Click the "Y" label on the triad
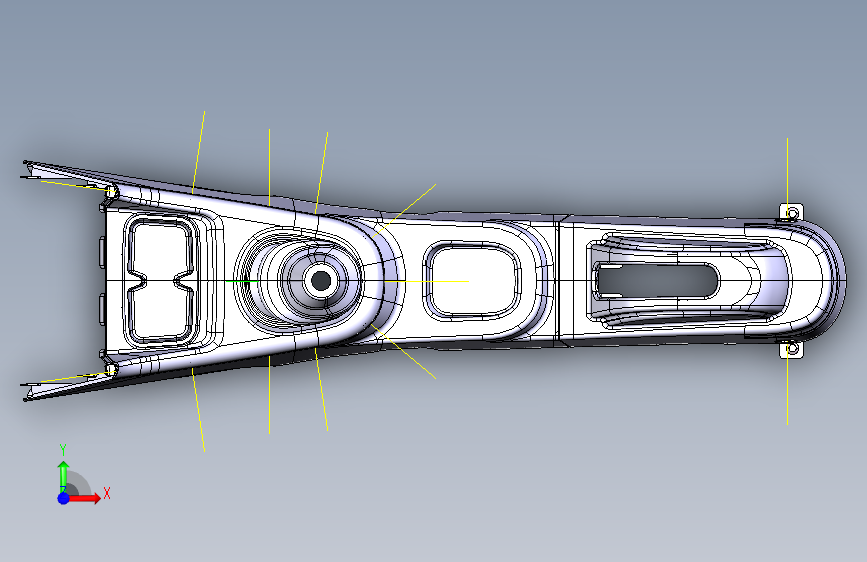The image size is (867, 562). 63,450
